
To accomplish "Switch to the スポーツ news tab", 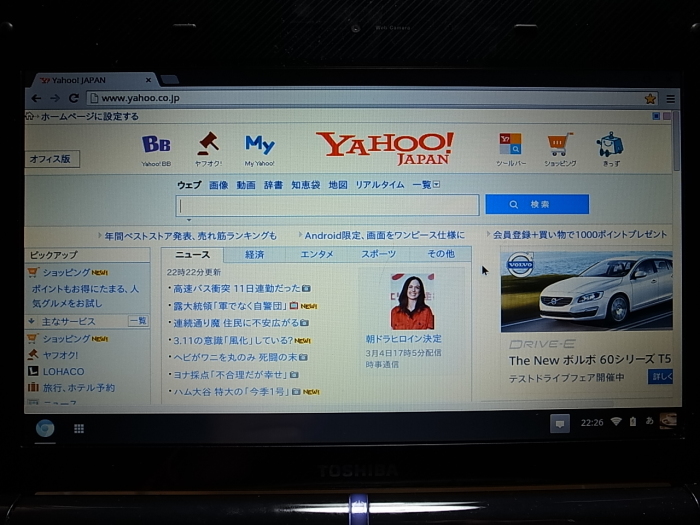I will pos(379,254).
